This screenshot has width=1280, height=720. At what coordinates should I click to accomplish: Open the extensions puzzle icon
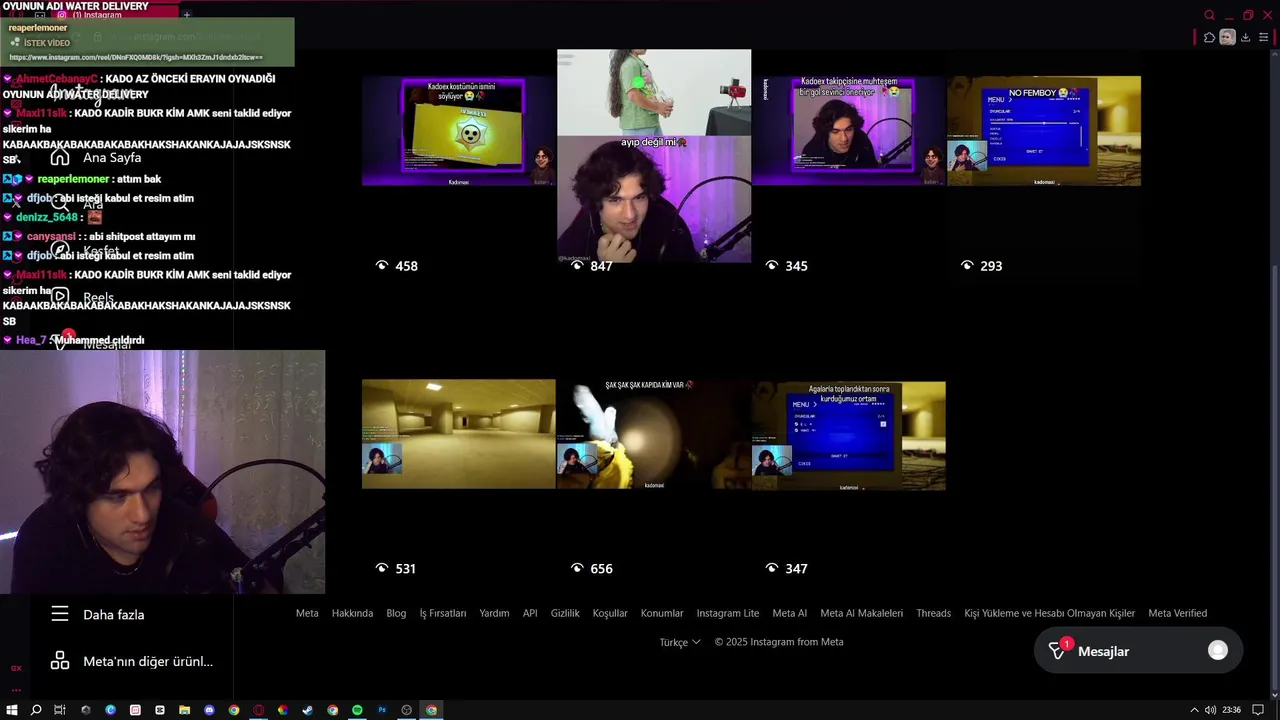[1209, 37]
